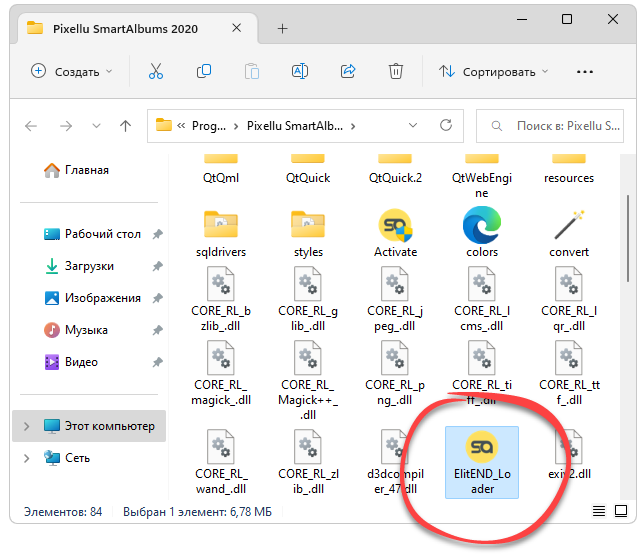The width and height of the screenshot is (641, 560).
Task: Select CORE_RL_bzlib_.dll file
Action: tap(221, 299)
